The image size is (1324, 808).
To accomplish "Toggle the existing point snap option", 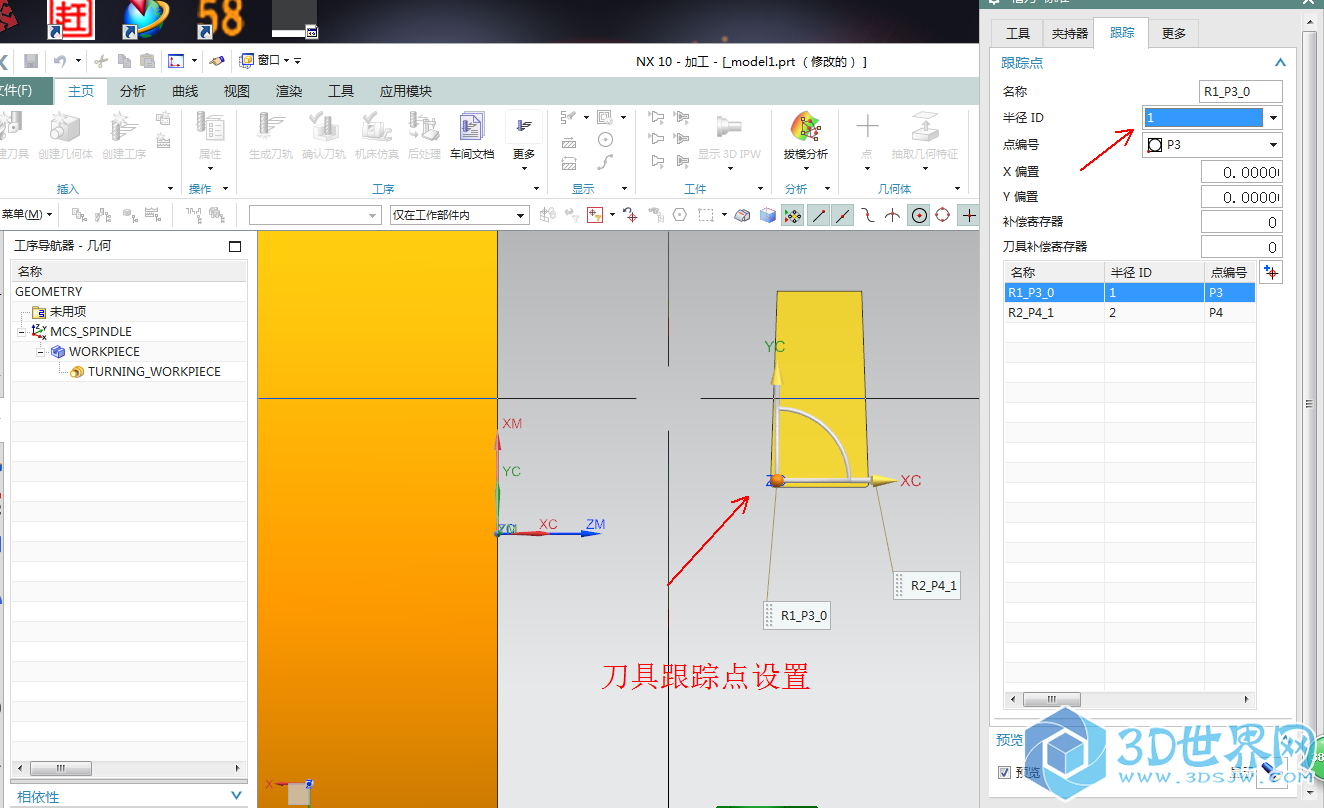I will [968, 215].
